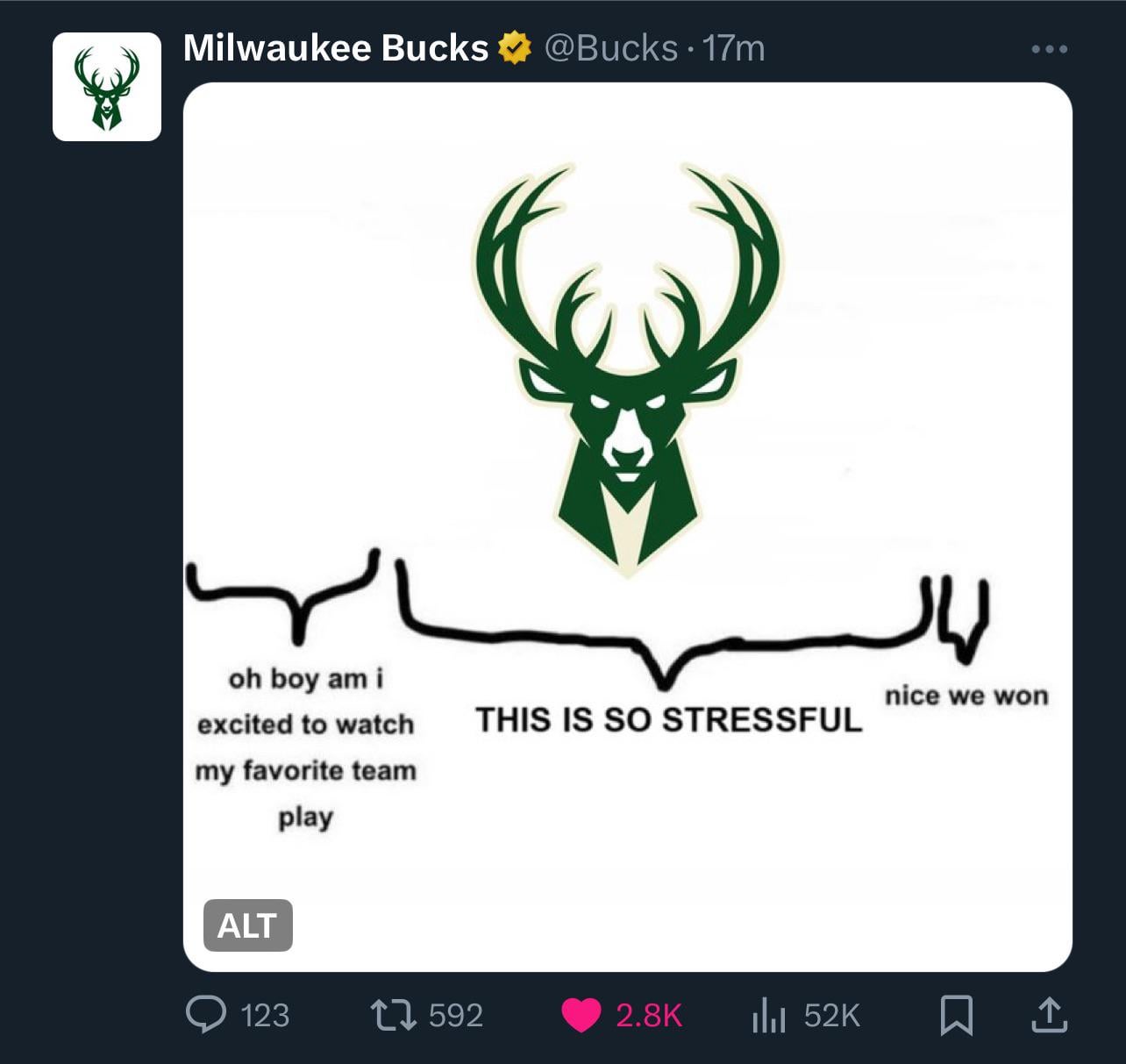Open the @Bucks handle link
The image size is (1126, 1064).
(611, 48)
